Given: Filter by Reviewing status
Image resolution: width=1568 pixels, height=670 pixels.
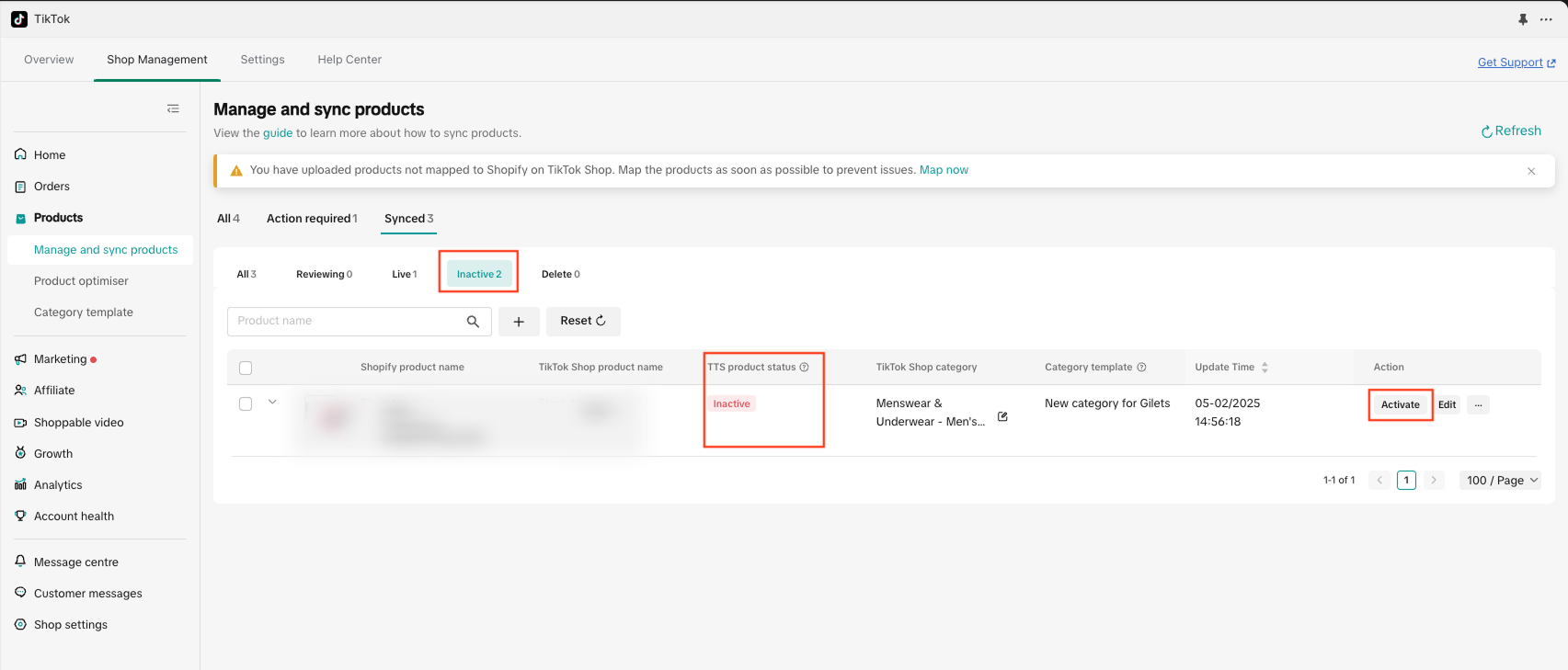Looking at the screenshot, I should click(324, 274).
